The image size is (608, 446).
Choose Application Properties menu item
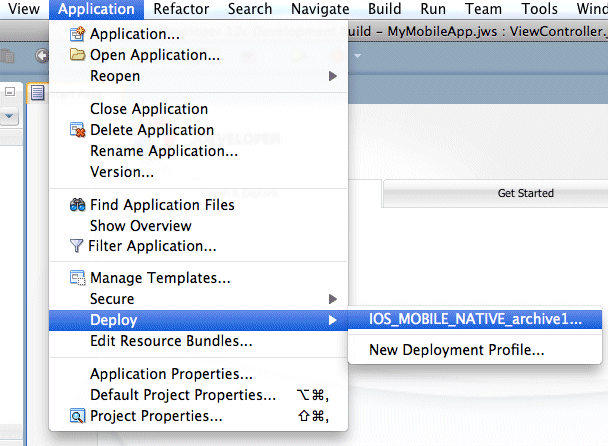tap(171, 374)
